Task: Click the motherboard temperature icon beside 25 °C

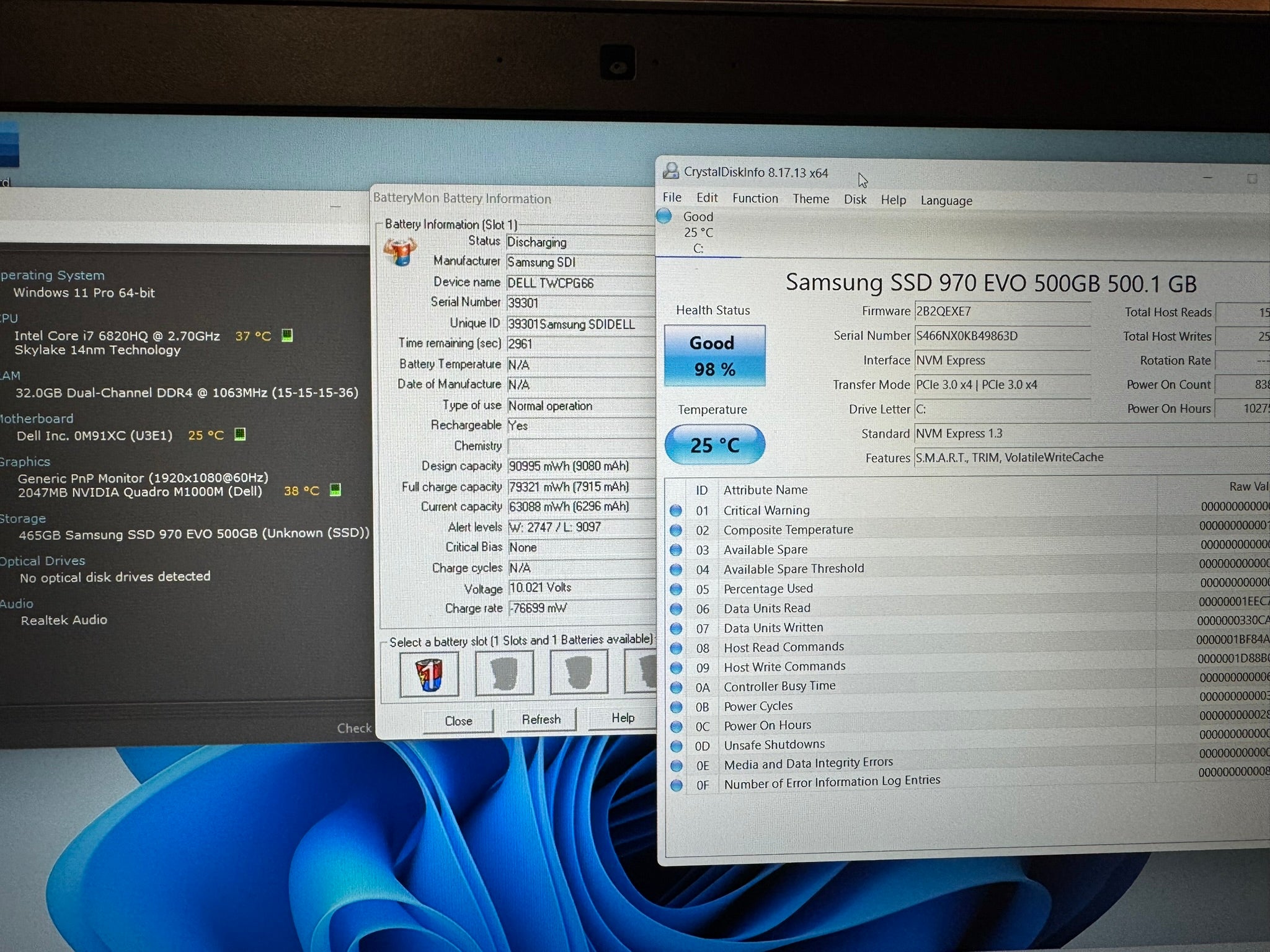Action: tap(240, 434)
